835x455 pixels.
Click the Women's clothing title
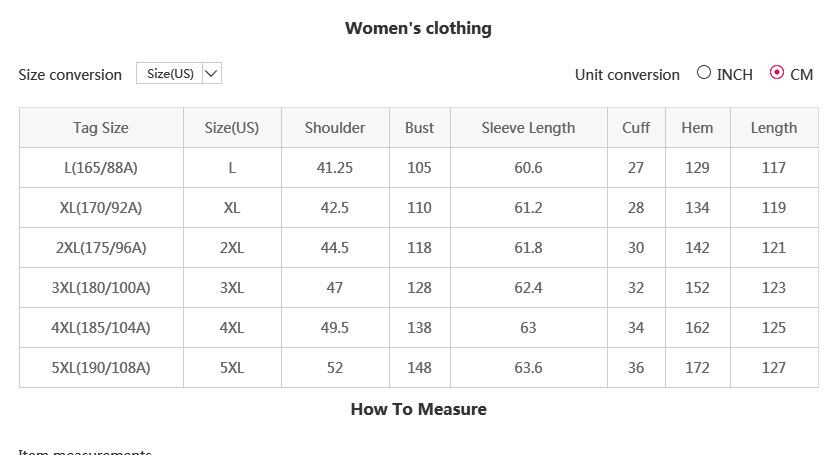pyautogui.click(x=418, y=28)
